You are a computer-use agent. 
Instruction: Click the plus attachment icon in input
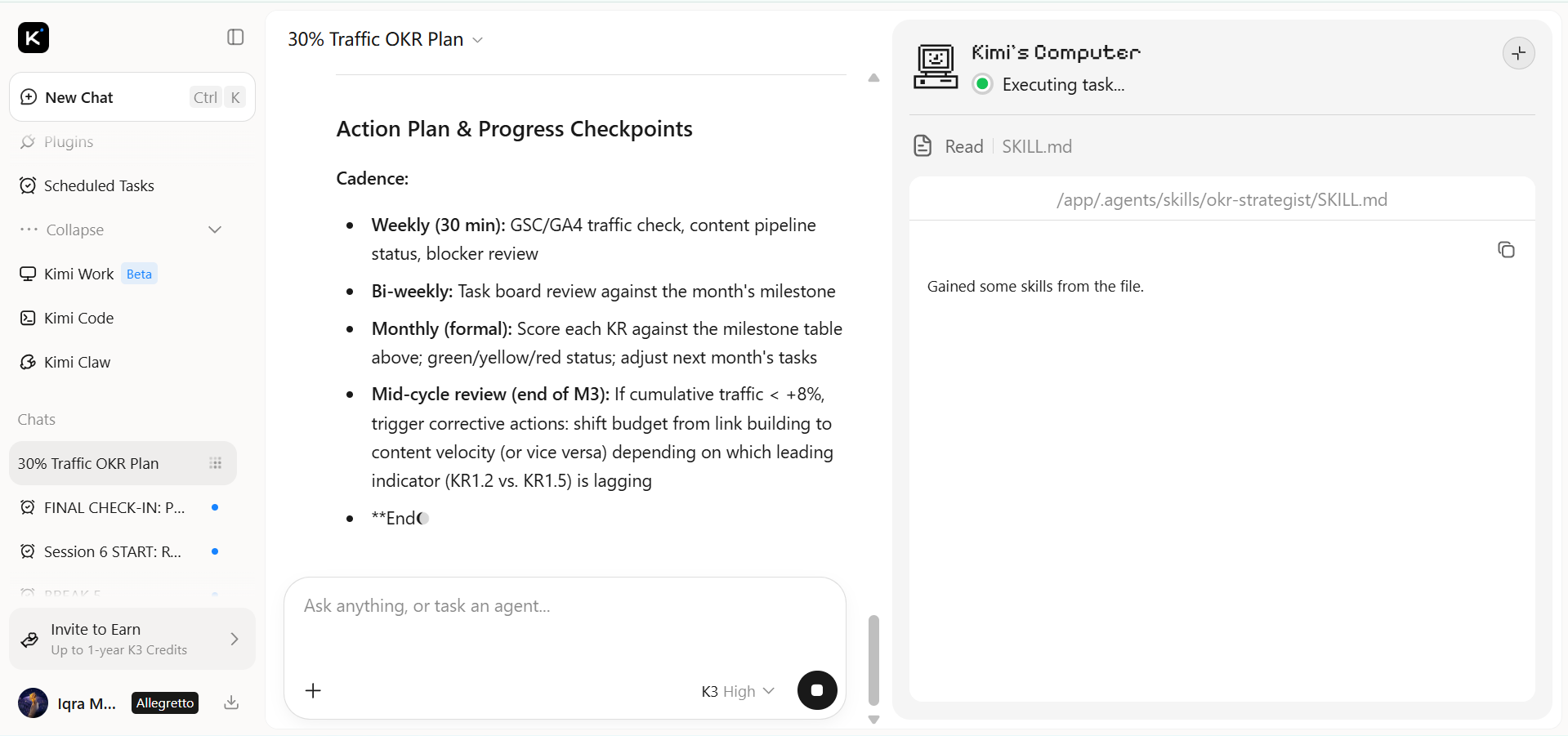tap(313, 691)
